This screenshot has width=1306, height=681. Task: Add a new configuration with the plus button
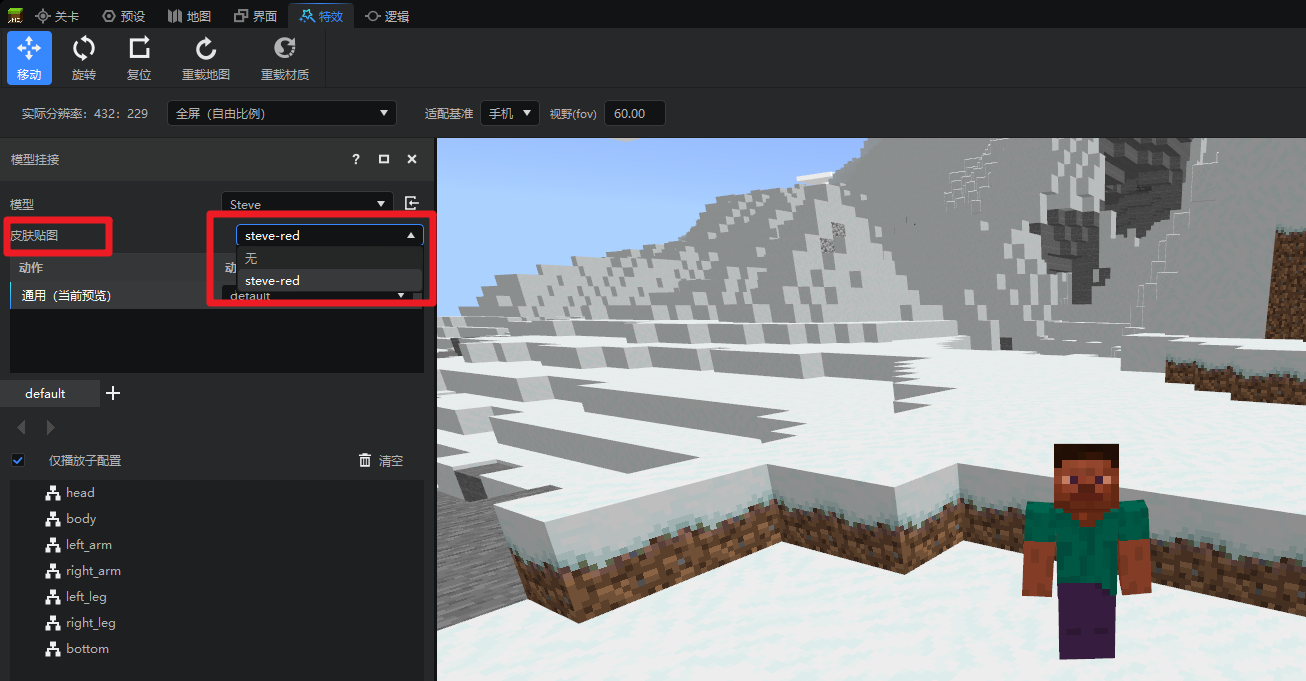(113, 394)
